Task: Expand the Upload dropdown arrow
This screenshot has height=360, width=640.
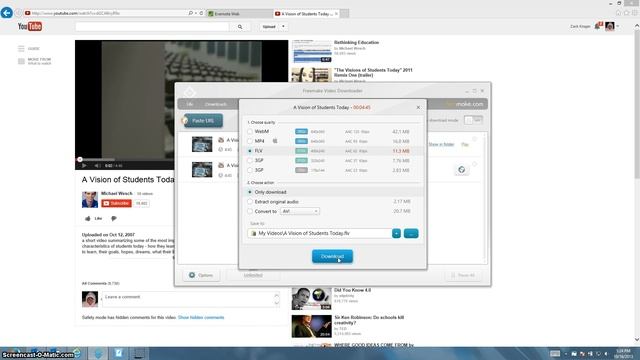Action: [x=283, y=27]
